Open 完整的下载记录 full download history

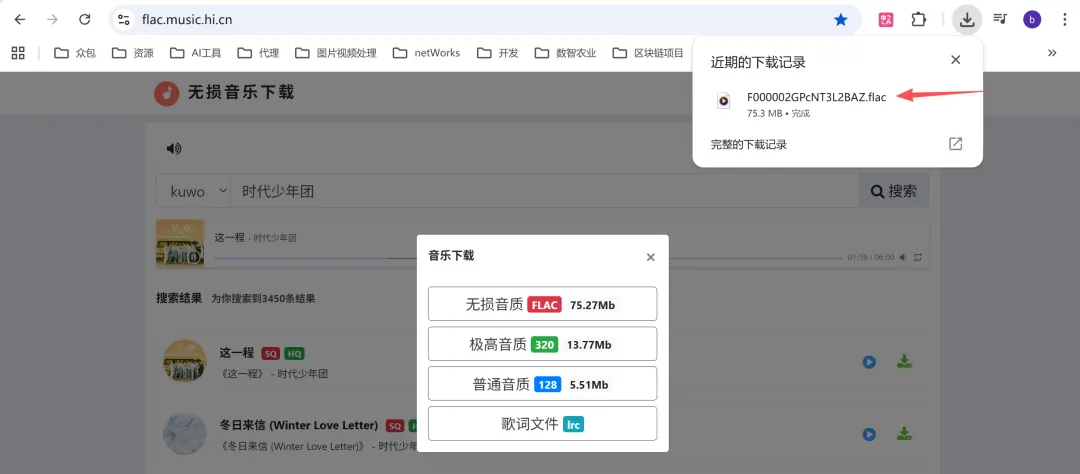749,145
